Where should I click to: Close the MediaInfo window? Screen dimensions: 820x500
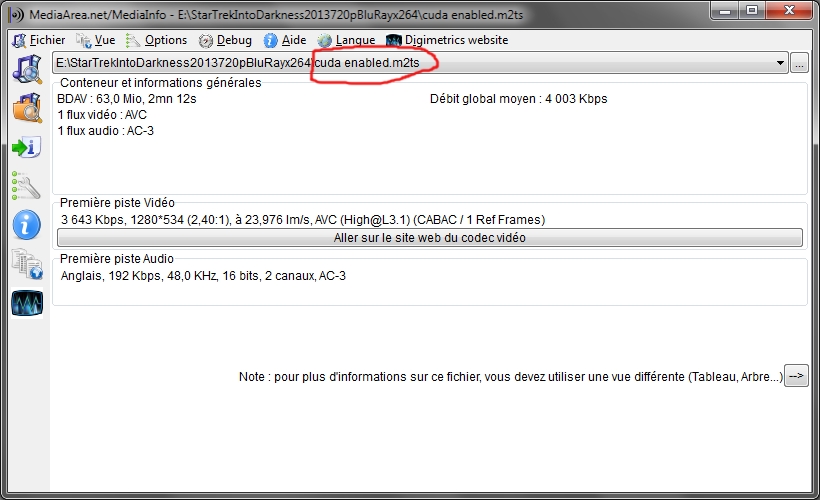click(x=790, y=10)
